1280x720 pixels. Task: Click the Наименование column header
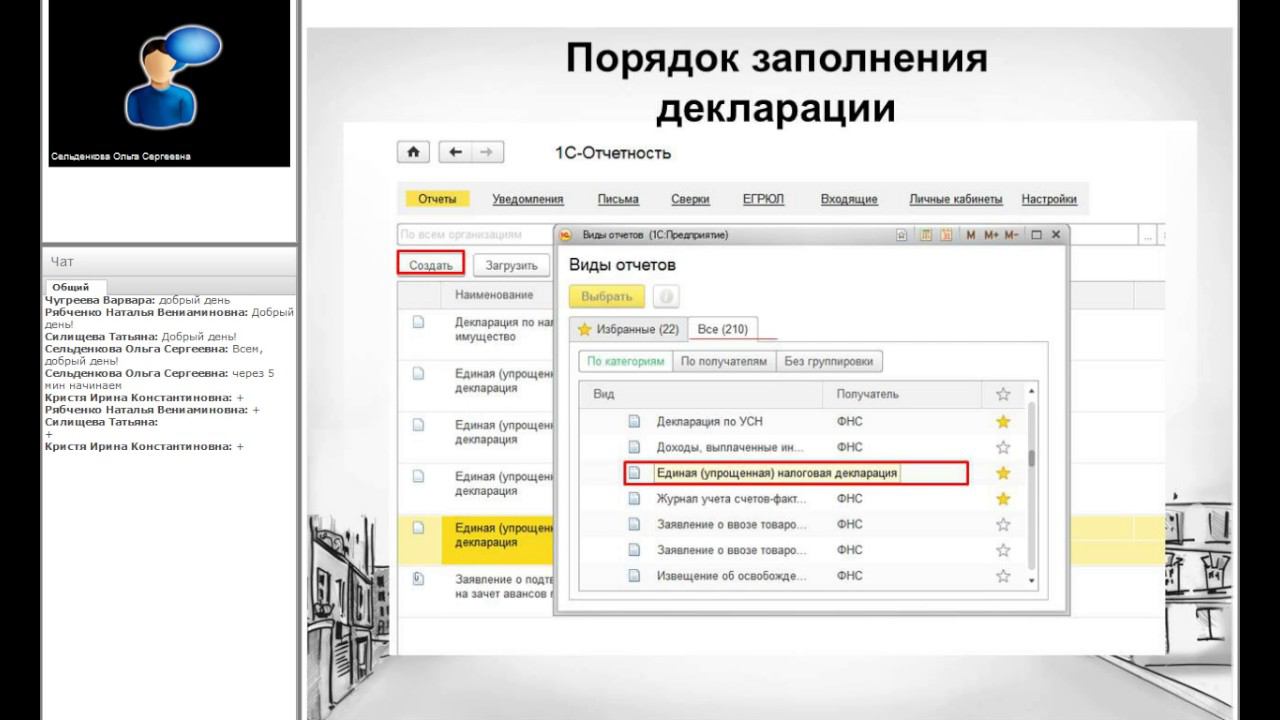(x=494, y=295)
